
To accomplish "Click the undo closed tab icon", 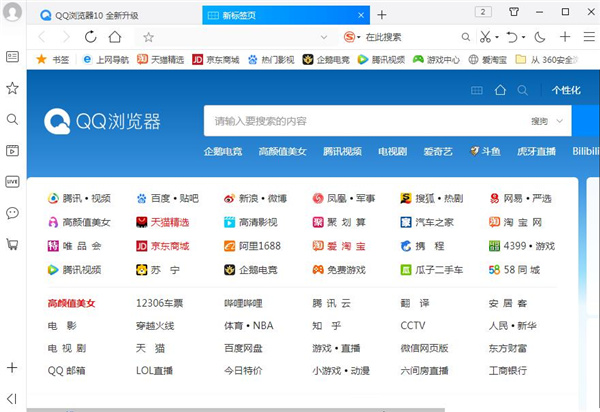I will tap(512, 37).
